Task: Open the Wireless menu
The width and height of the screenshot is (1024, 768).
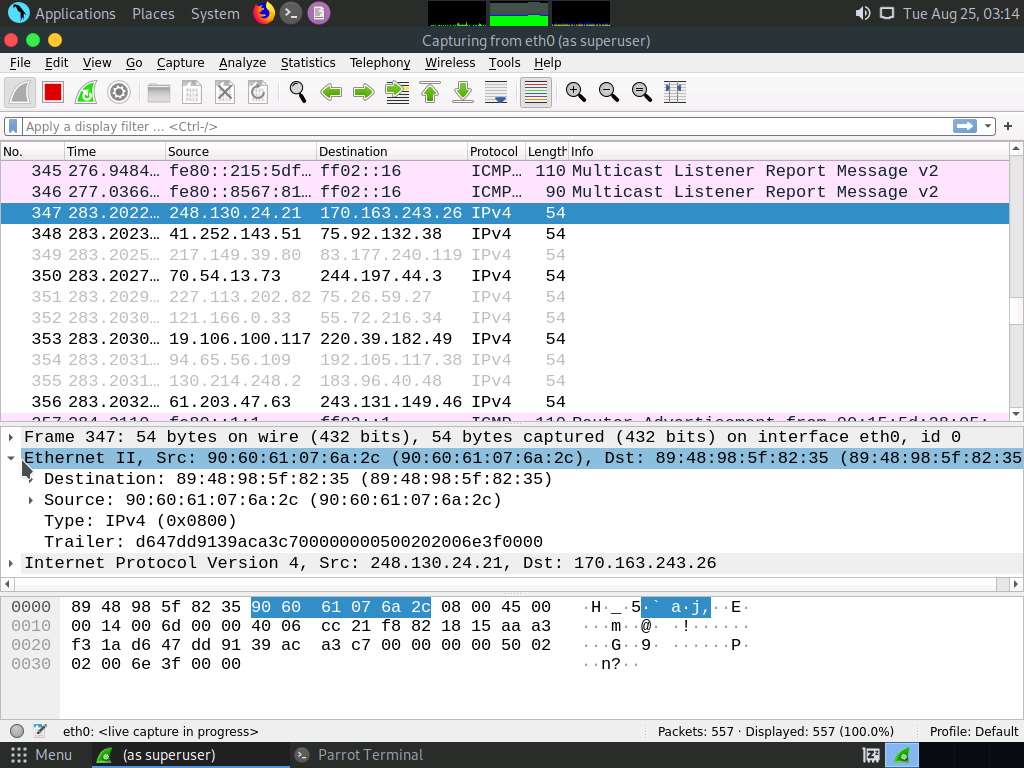Action: click(450, 63)
